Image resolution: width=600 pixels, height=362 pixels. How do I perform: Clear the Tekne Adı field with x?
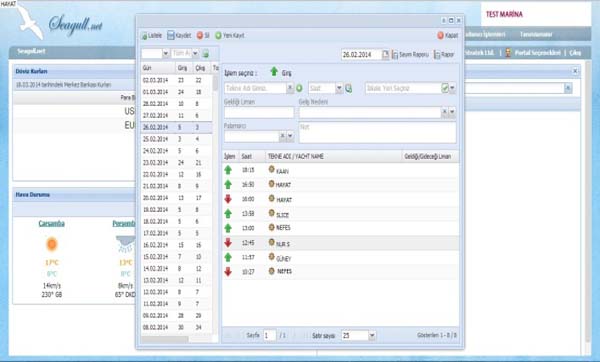[290, 88]
